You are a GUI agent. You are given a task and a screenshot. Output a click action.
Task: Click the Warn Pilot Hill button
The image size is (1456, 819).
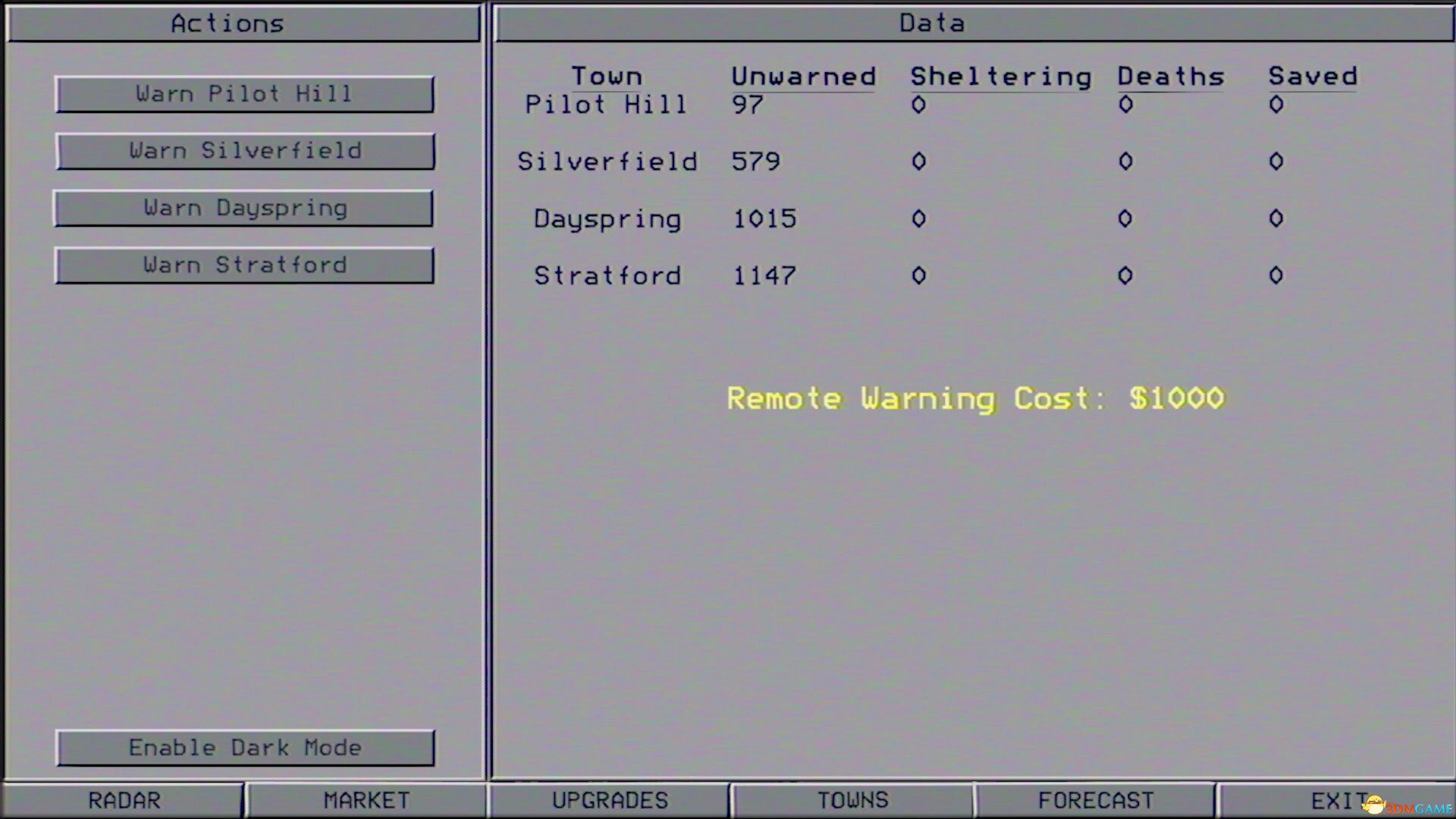pyautogui.click(x=244, y=94)
